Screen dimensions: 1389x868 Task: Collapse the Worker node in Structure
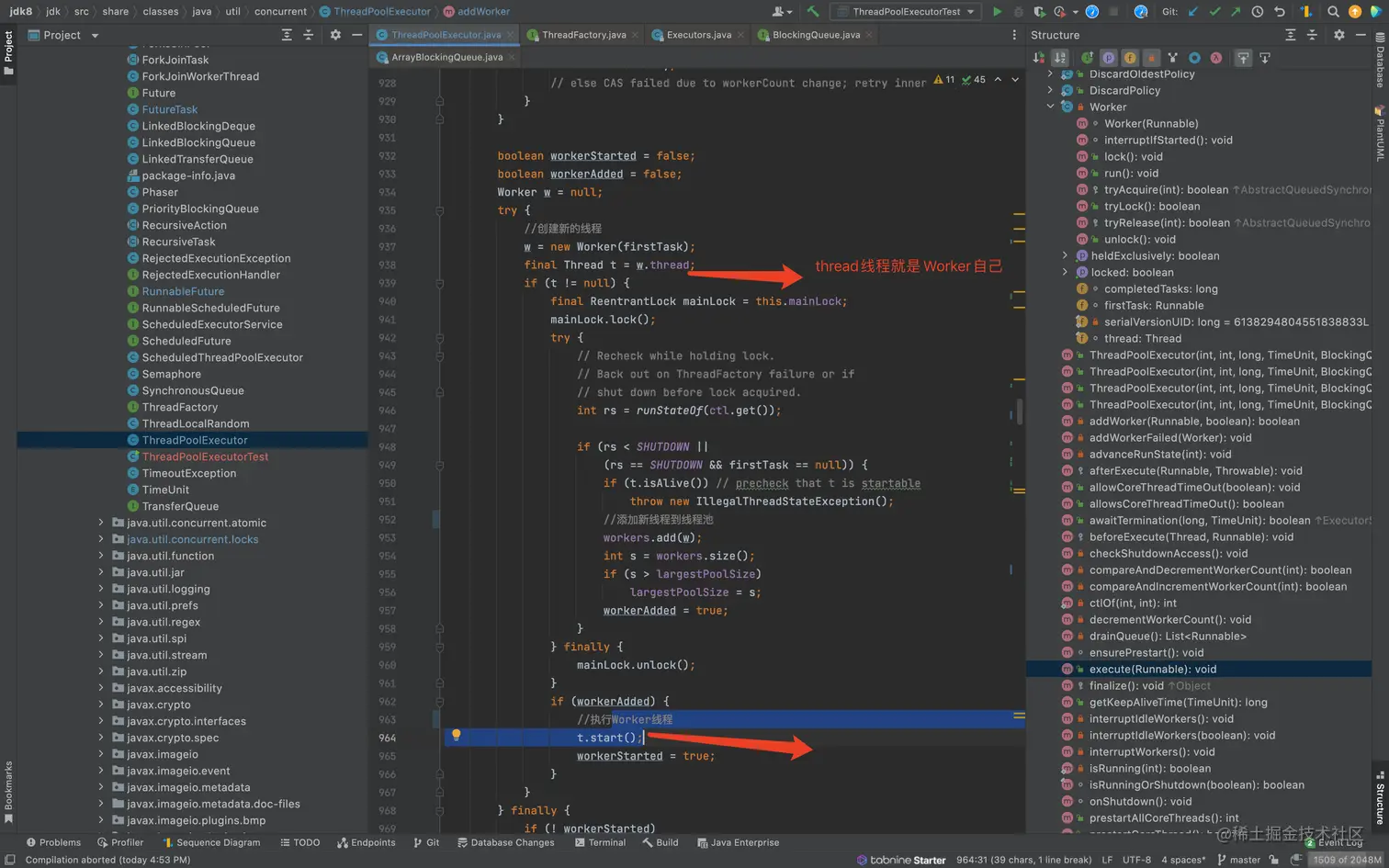(1050, 107)
